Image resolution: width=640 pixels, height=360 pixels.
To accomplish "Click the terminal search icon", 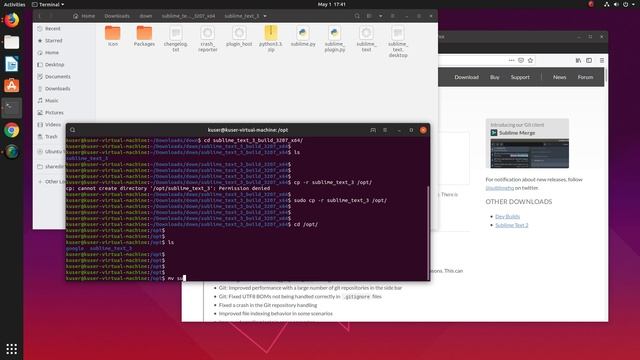I will [73, 130].
